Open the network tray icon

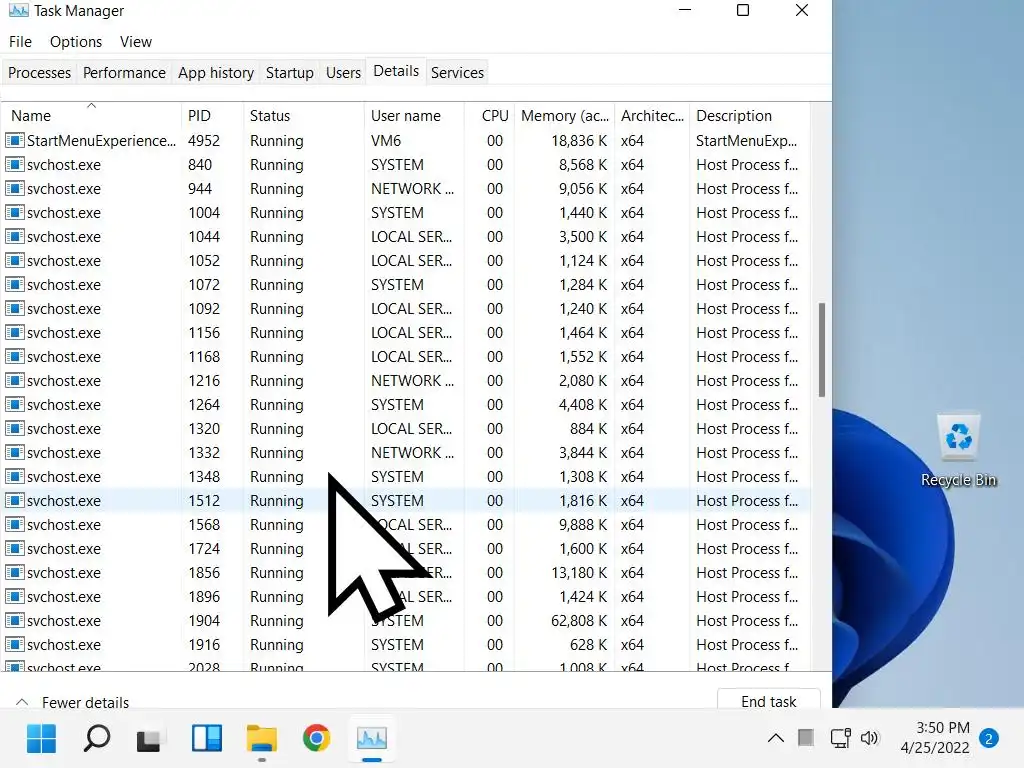point(840,739)
